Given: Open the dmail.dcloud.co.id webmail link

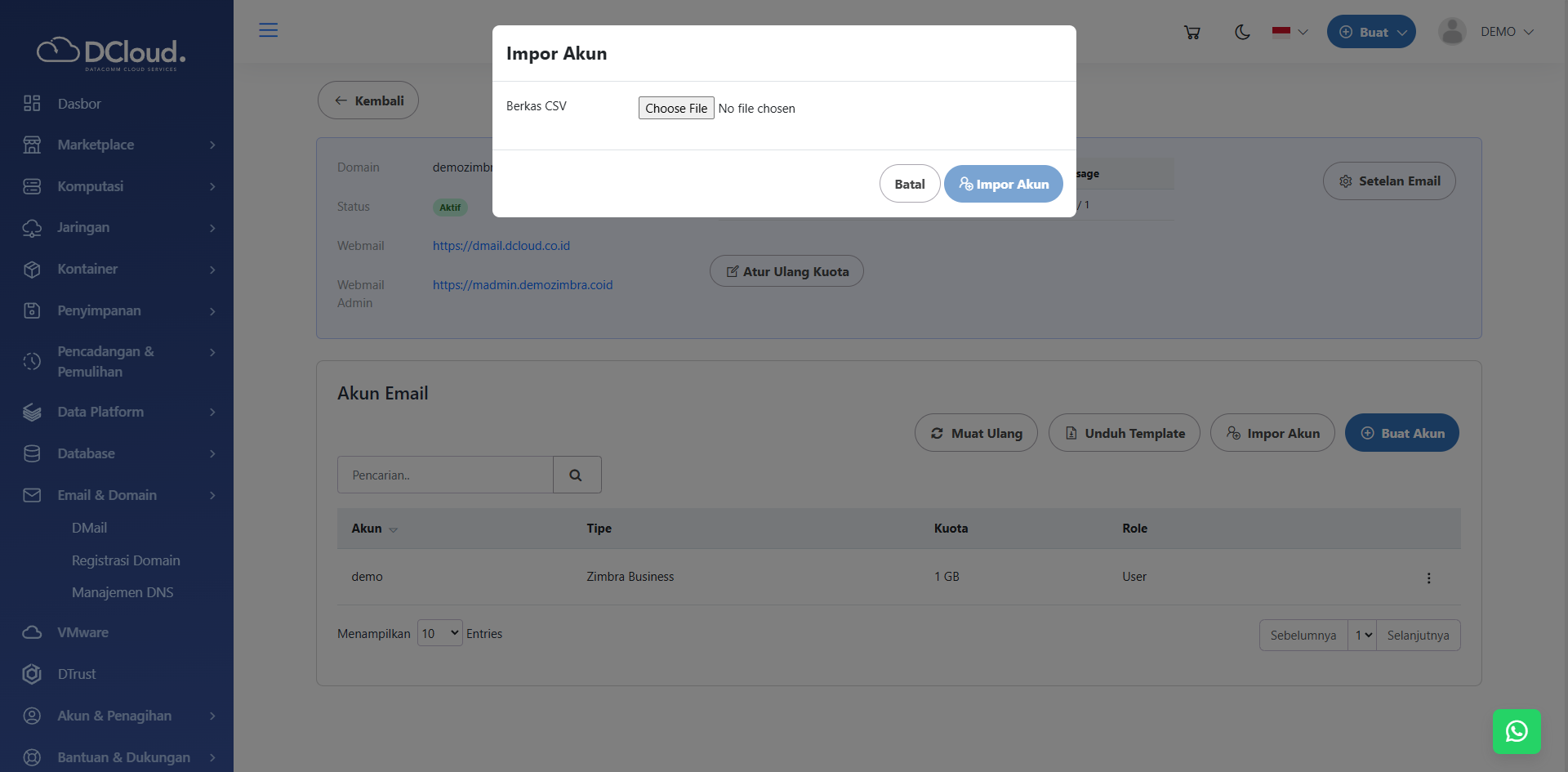Looking at the screenshot, I should pyautogui.click(x=501, y=246).
